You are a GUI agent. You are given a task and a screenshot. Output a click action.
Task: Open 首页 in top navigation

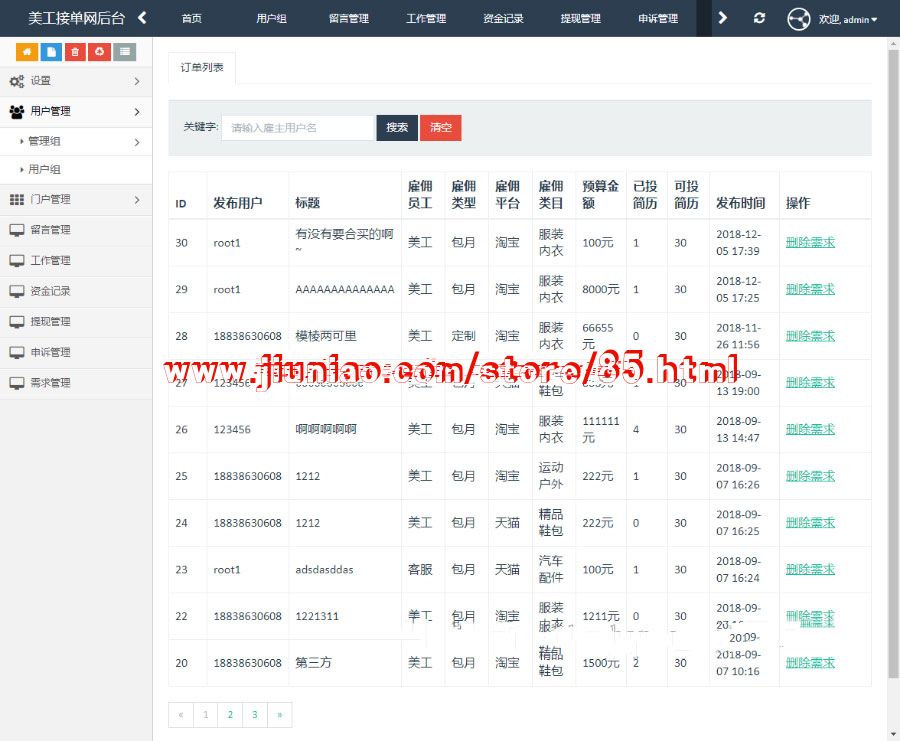(192, 18)
